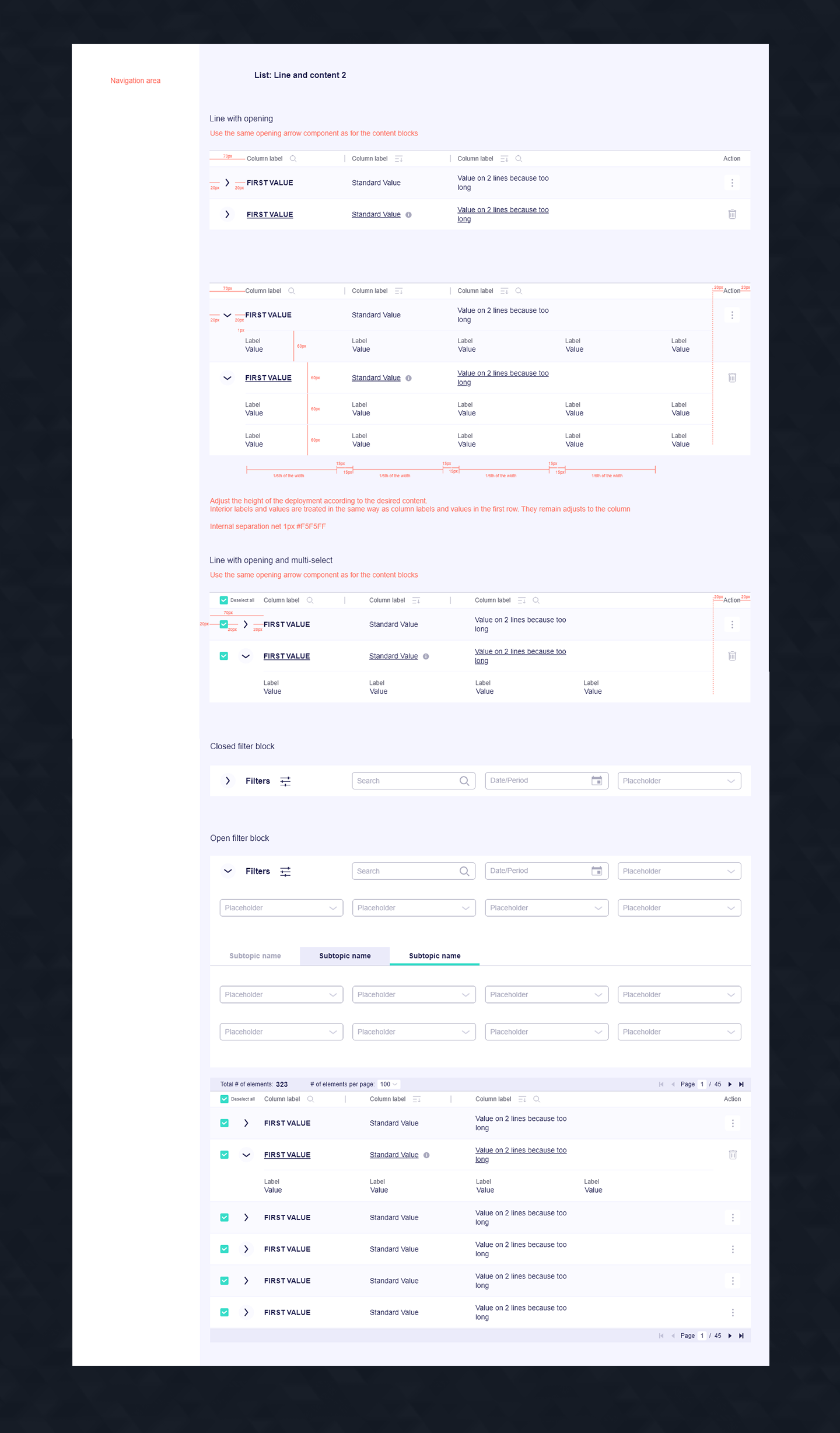Open the underlined Value on 2 lines link in the multi-select section

pos(520,656)
